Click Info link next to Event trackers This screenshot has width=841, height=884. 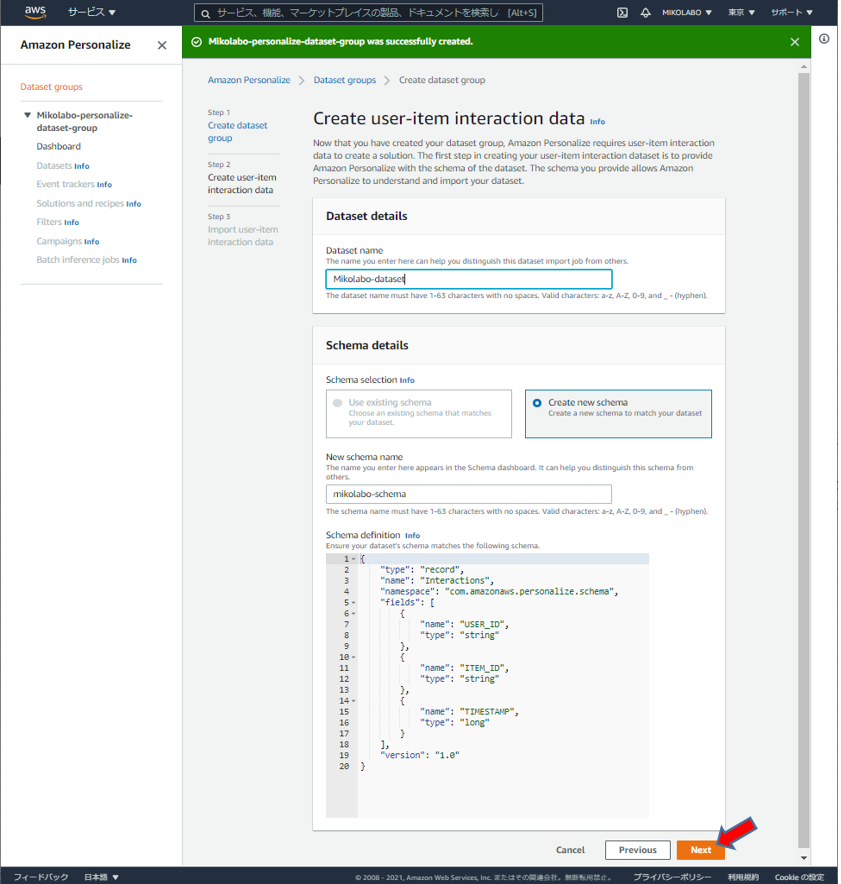pyautogui.click(x=104, y=185)
